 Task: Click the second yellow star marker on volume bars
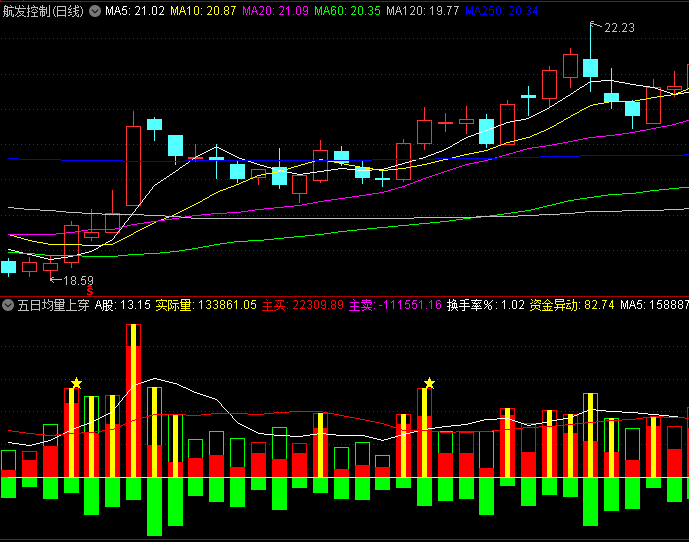pos(429,383)
